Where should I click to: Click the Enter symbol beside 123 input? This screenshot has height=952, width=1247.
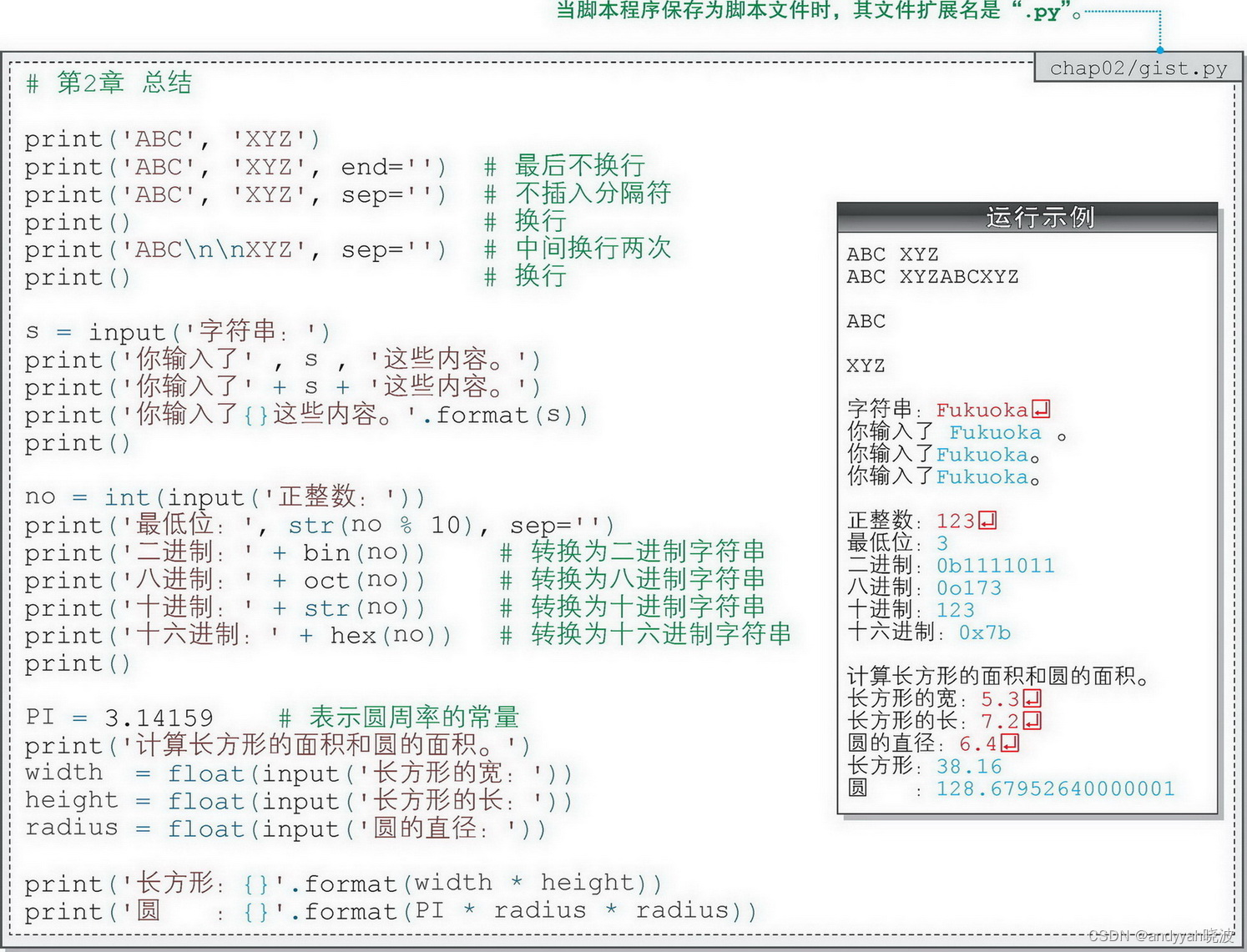986,521
